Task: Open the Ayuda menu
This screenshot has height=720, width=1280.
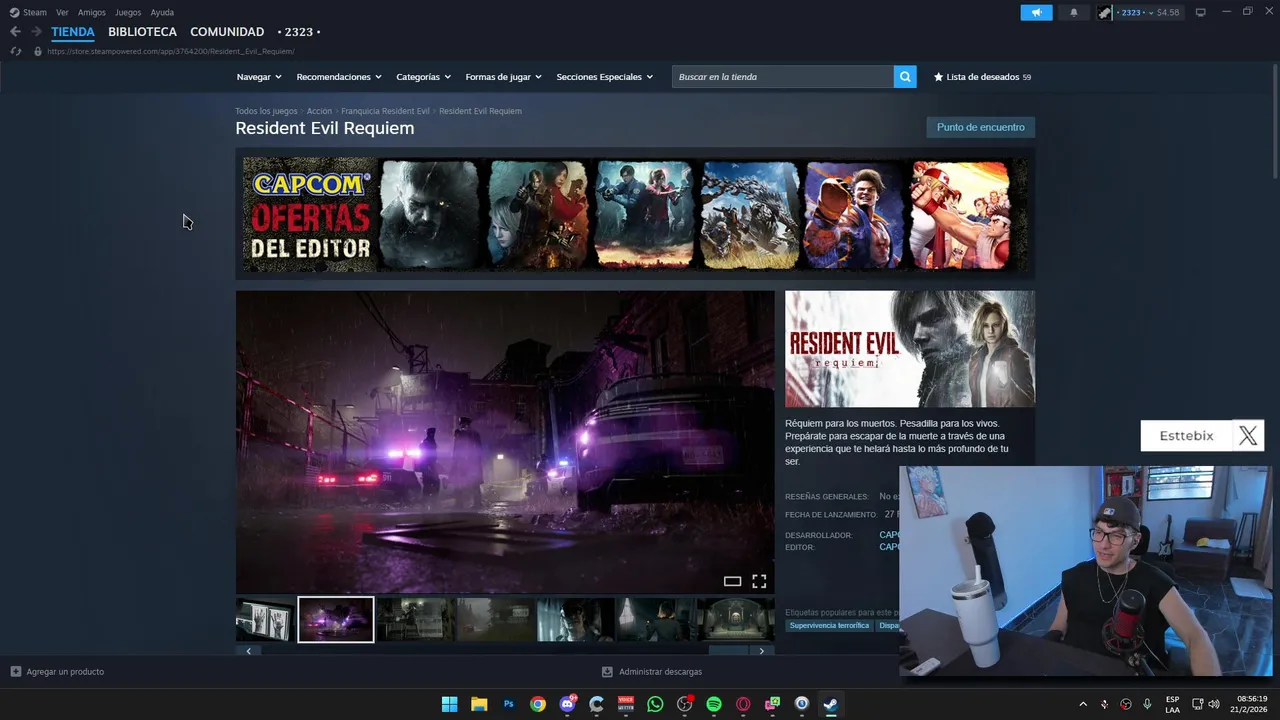Action: (x=162, y=12)
